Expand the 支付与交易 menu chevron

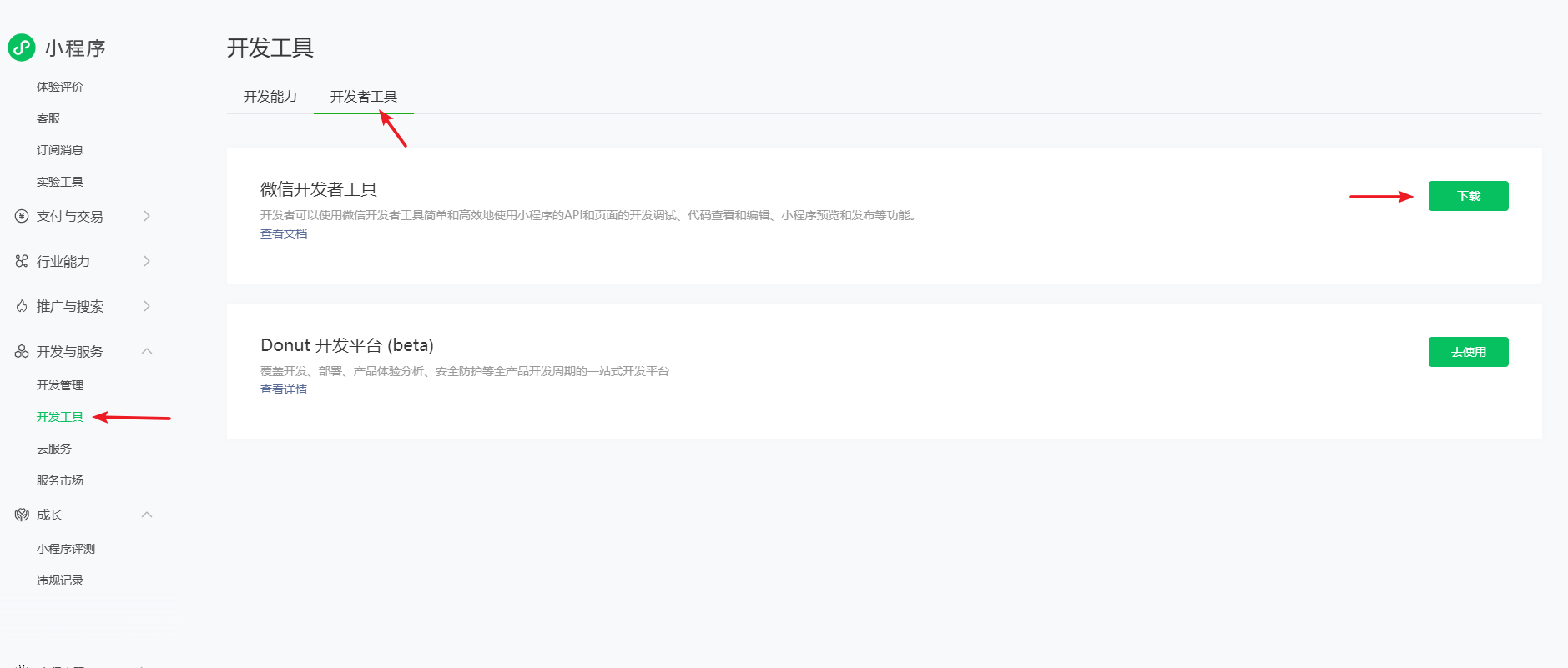[147, 216]
